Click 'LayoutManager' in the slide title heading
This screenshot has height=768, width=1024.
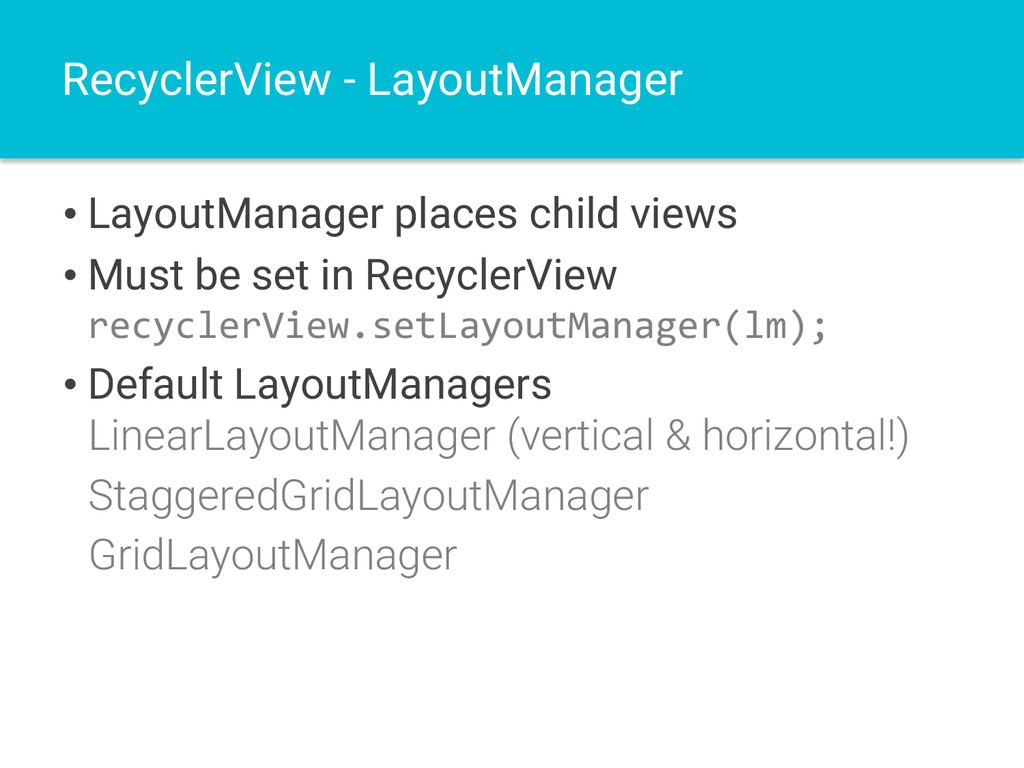(525, 81)
